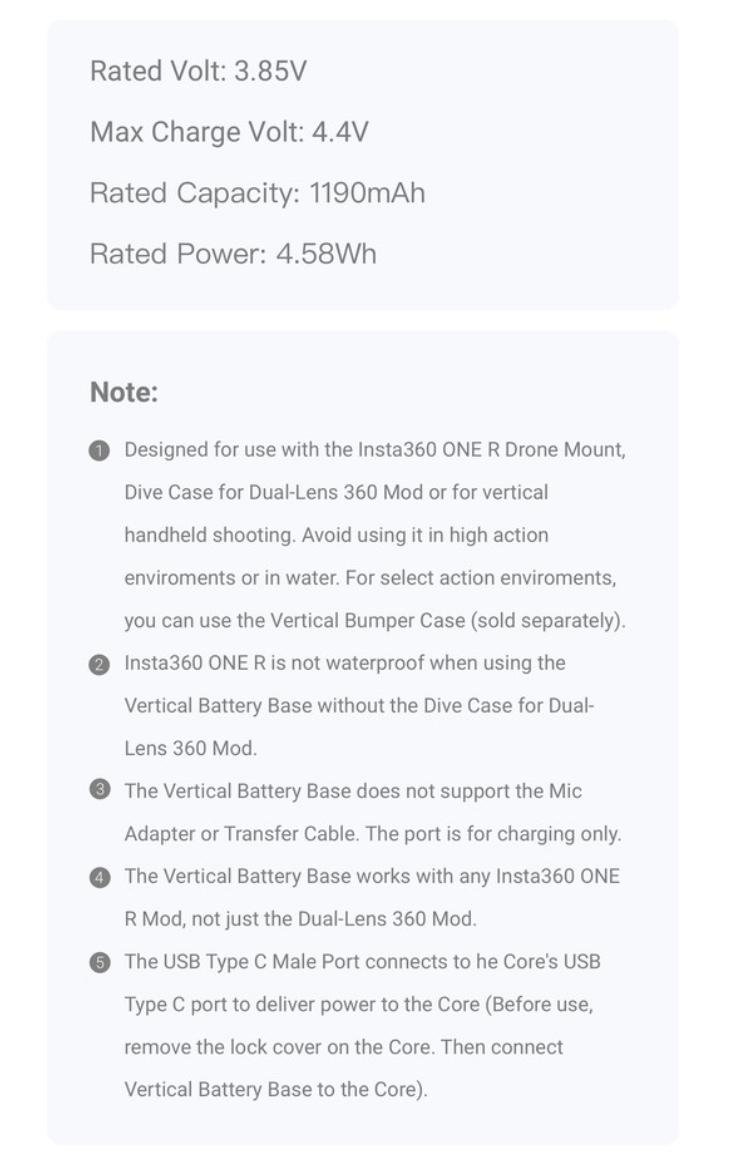Click the 'is not waterproof when using' line
This screenshot has width=729, height=1175.
pyautogui.click(x=345, y=663)
